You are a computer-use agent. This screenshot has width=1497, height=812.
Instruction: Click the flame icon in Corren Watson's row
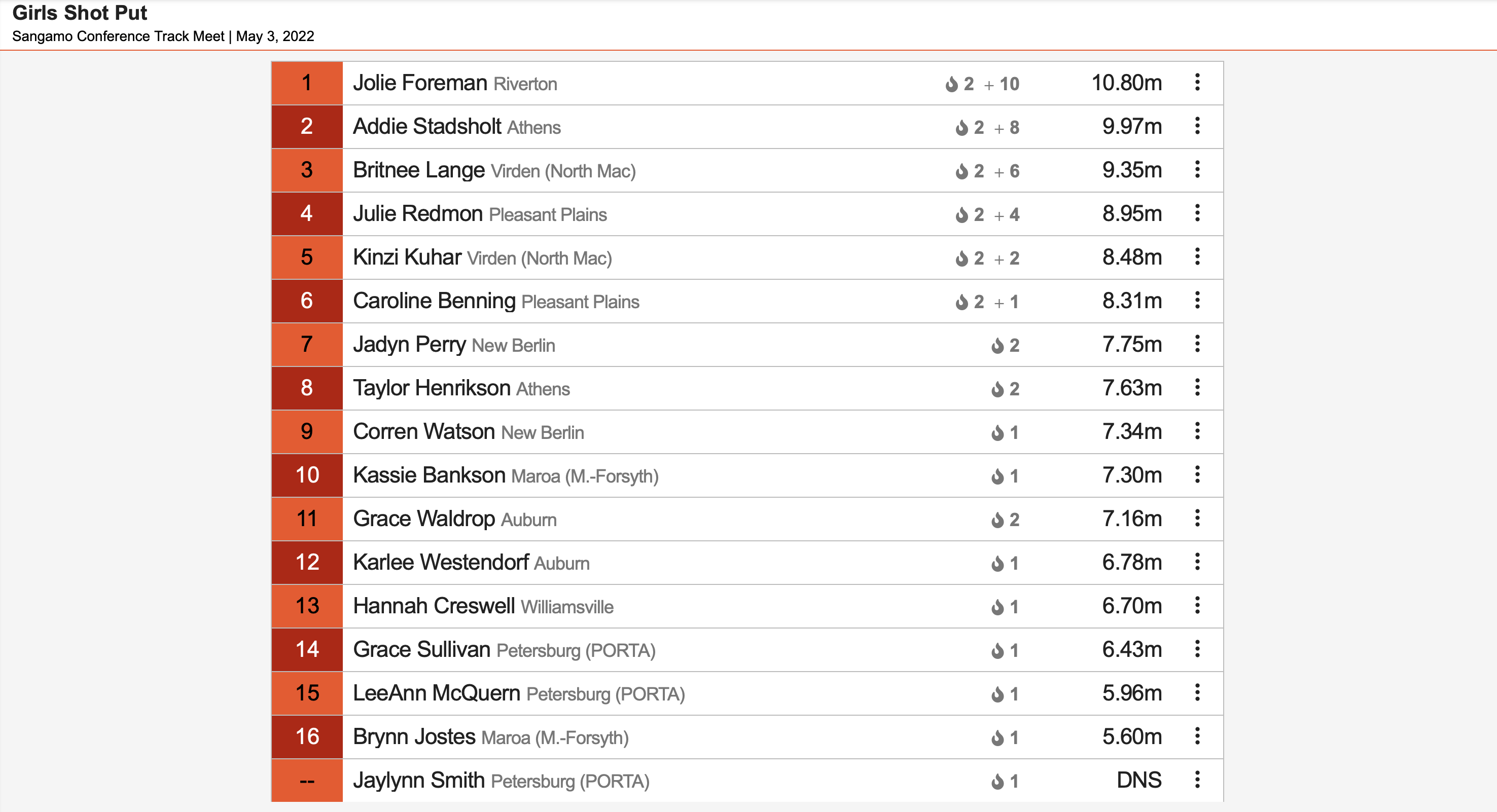(x=997, y=432)
